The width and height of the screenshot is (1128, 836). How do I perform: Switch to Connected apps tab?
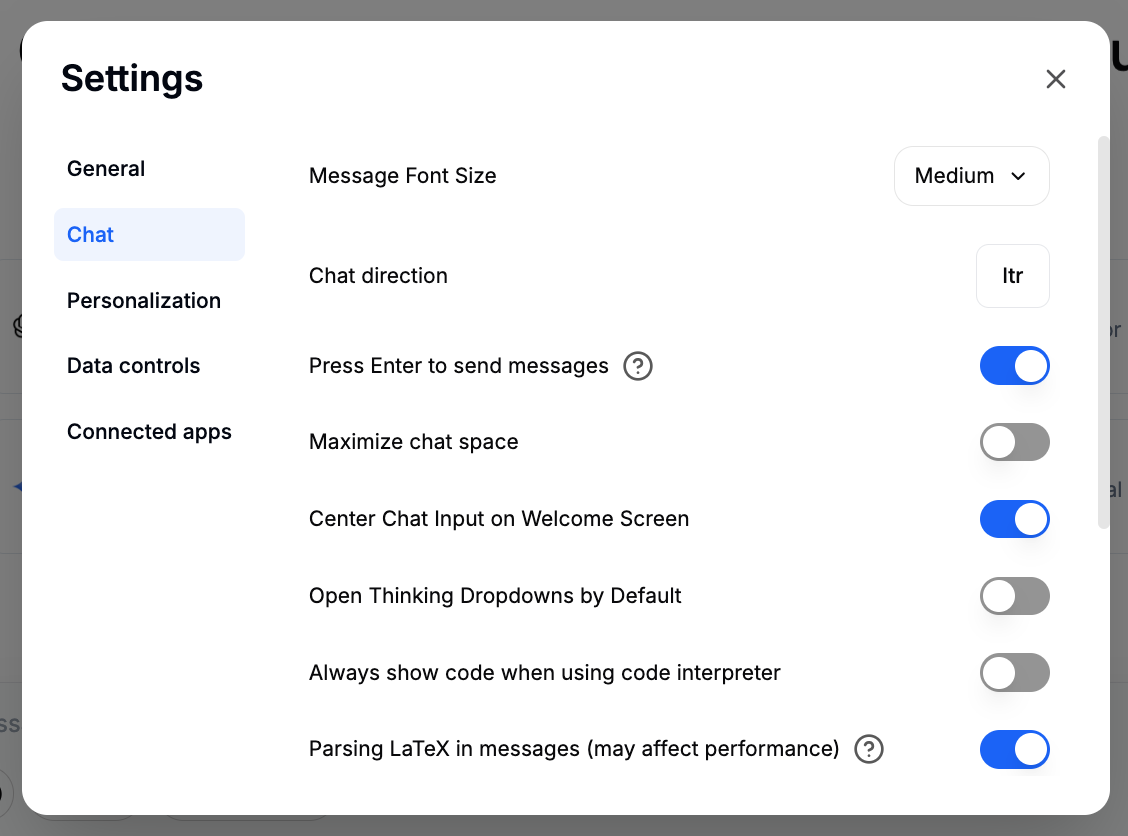tap(149, 432)
